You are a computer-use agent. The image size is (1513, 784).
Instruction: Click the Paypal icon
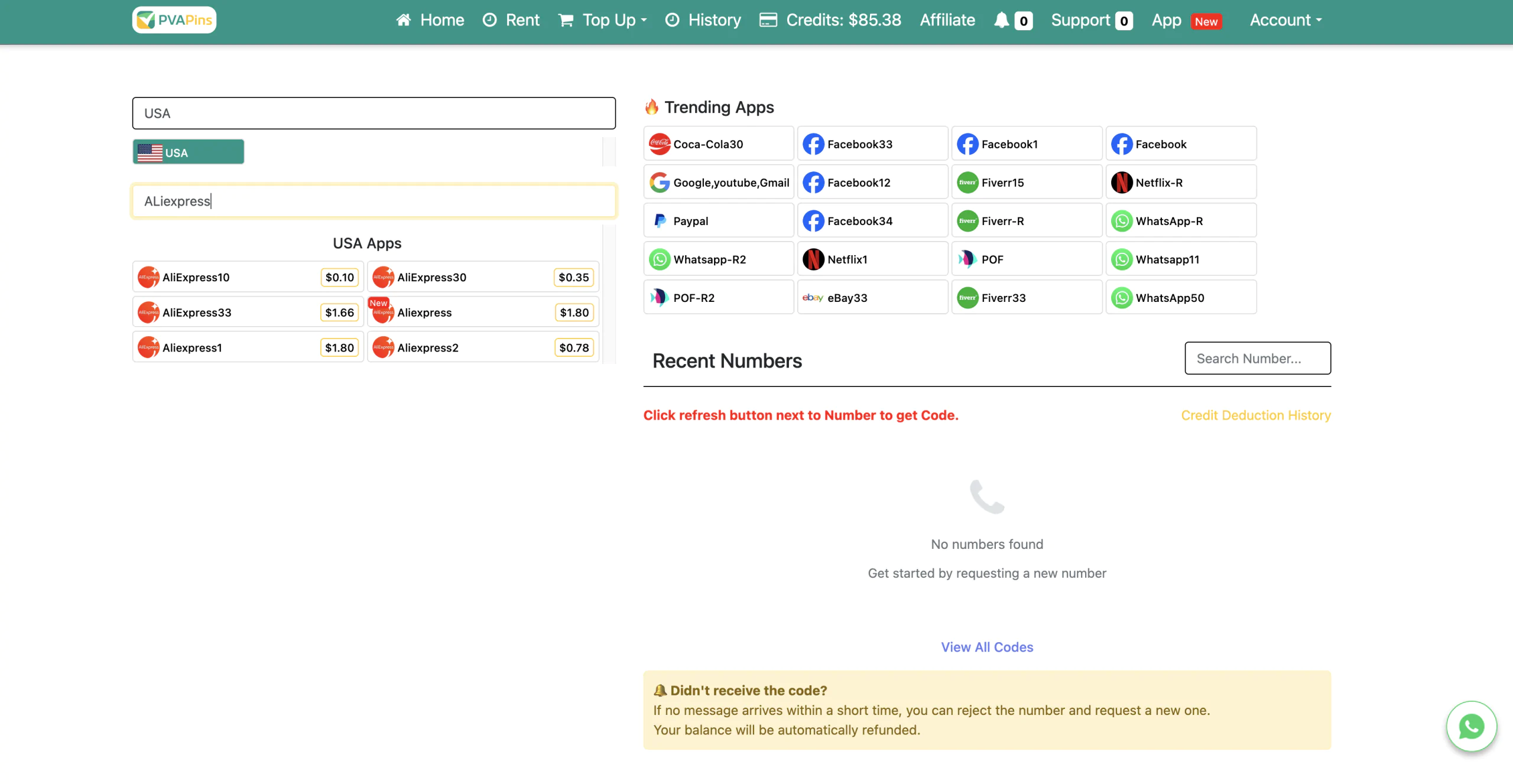coord(660,220)
